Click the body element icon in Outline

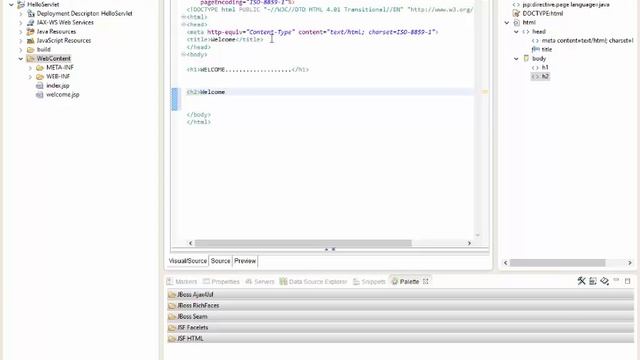point(526,58)
